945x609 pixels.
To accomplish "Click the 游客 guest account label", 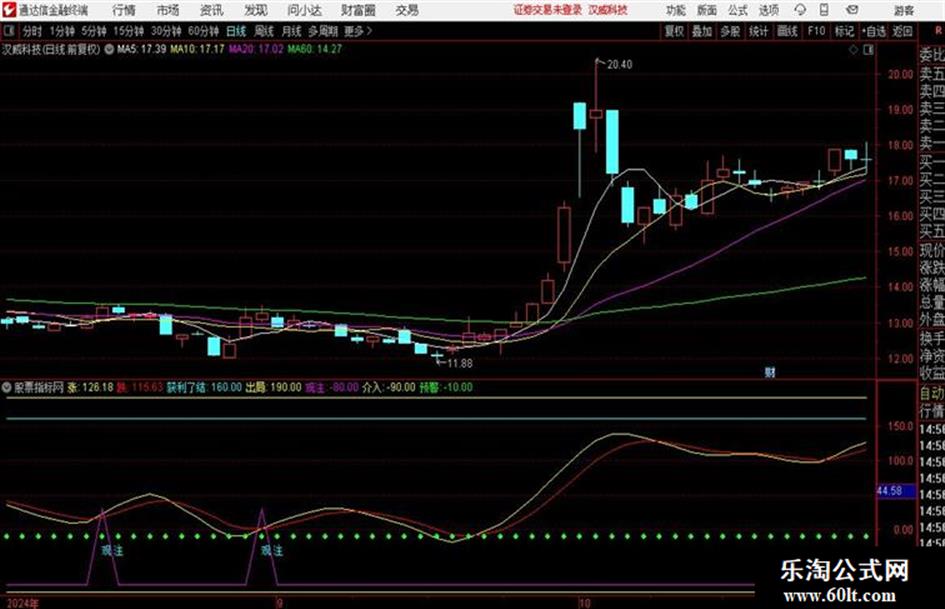I will click(904, 10).
